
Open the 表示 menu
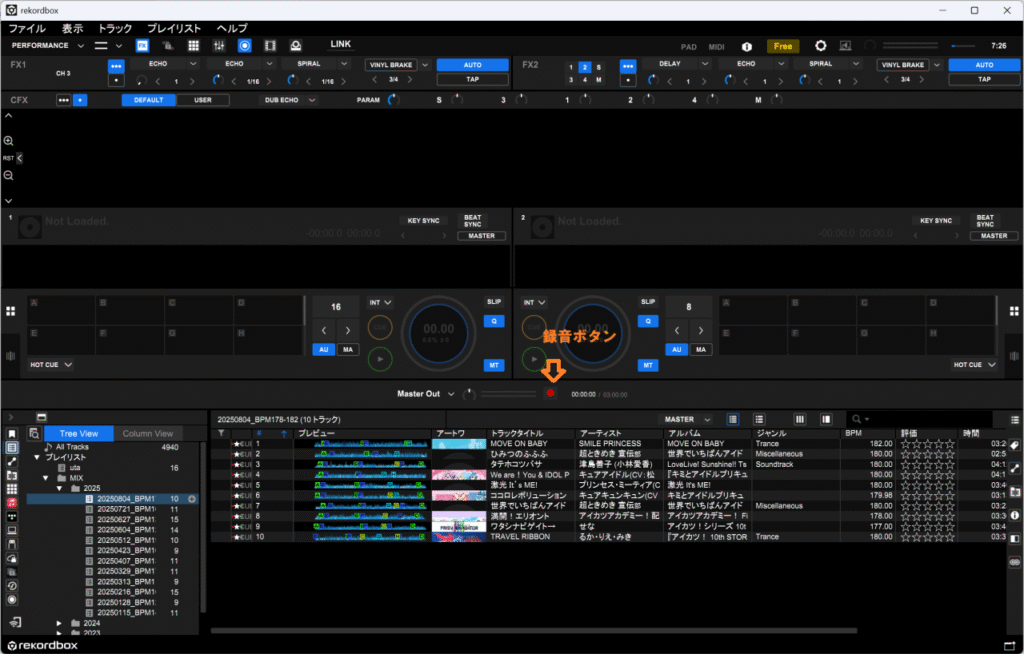[x=72, y=28]
